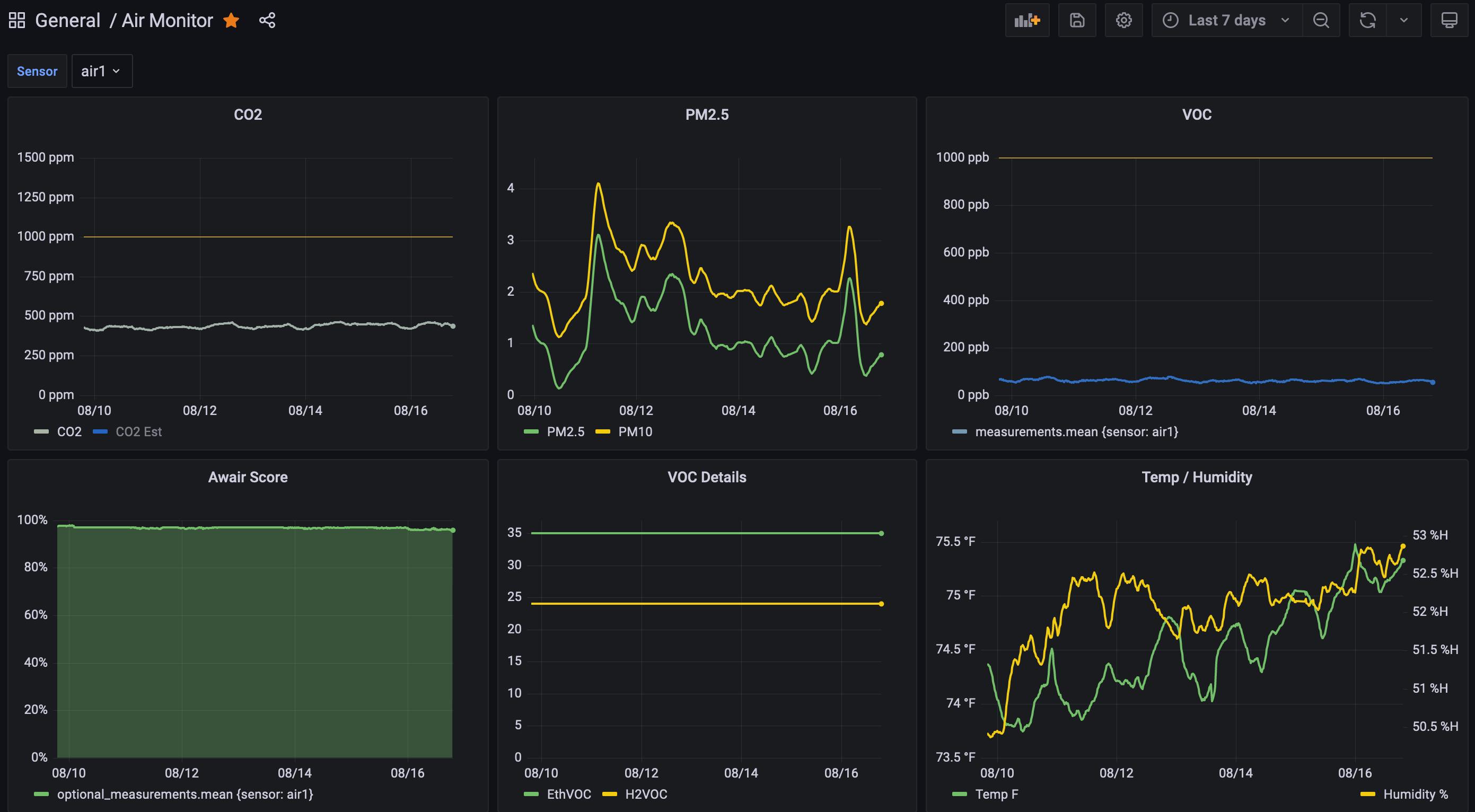Expand the air1 sensor dropdown
1475x812 pixels.
pyautogui.click(x=101, y=71)
